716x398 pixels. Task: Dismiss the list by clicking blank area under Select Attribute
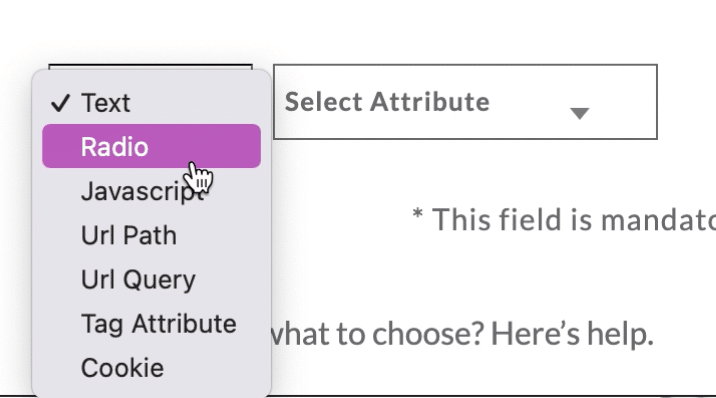pyautogui.click(x=465, y=171)
